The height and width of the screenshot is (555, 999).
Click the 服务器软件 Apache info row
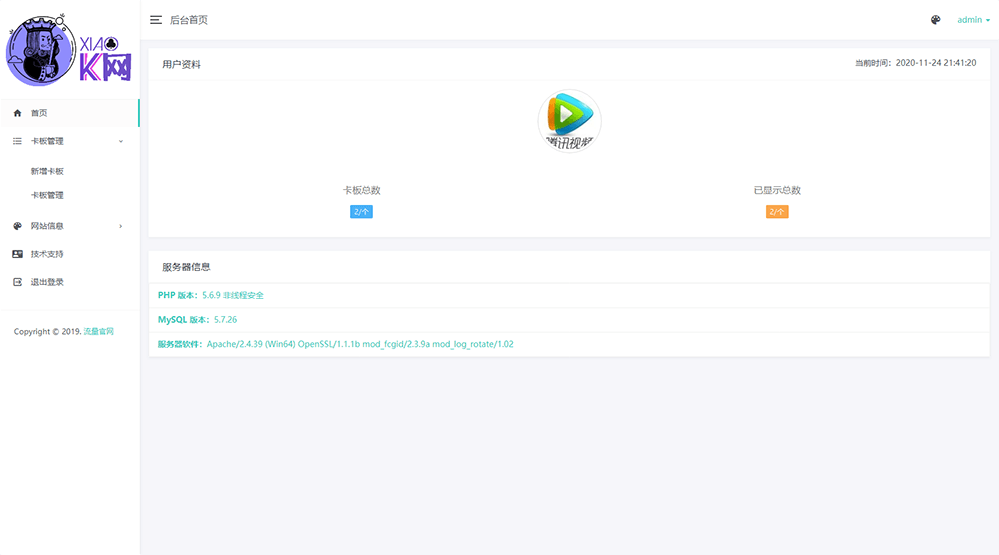335,344
